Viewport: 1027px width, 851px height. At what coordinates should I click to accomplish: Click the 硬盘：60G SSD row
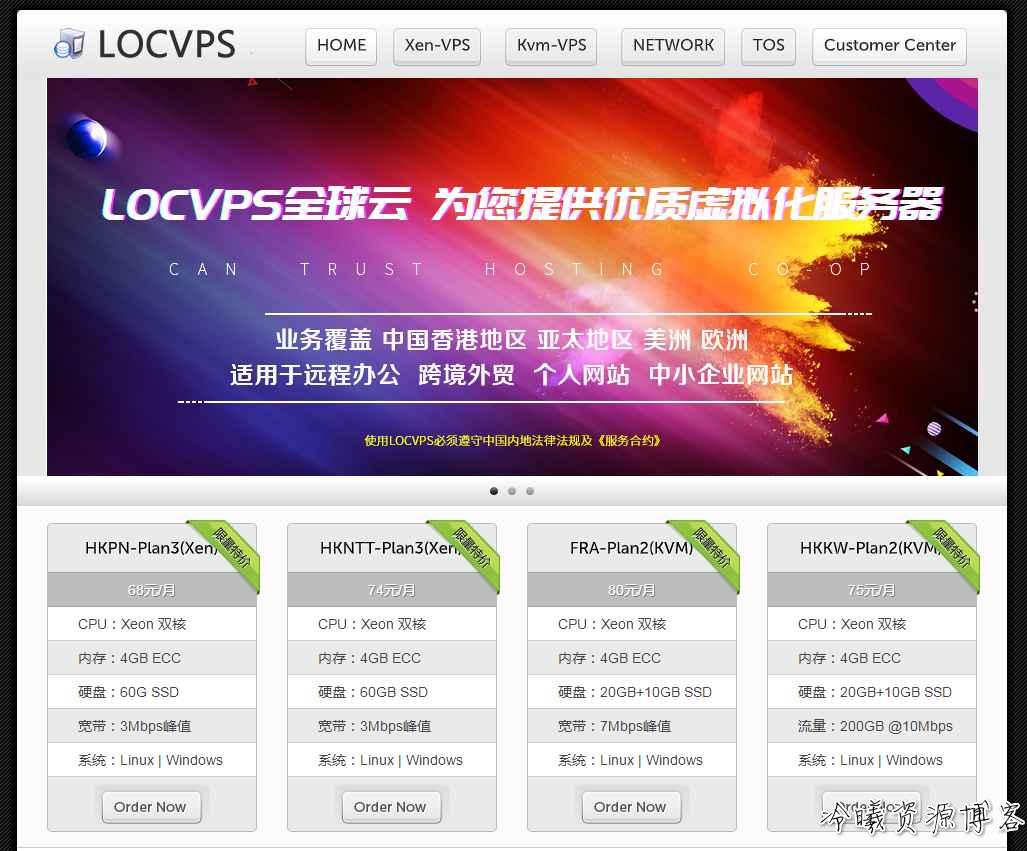[152, 692]
